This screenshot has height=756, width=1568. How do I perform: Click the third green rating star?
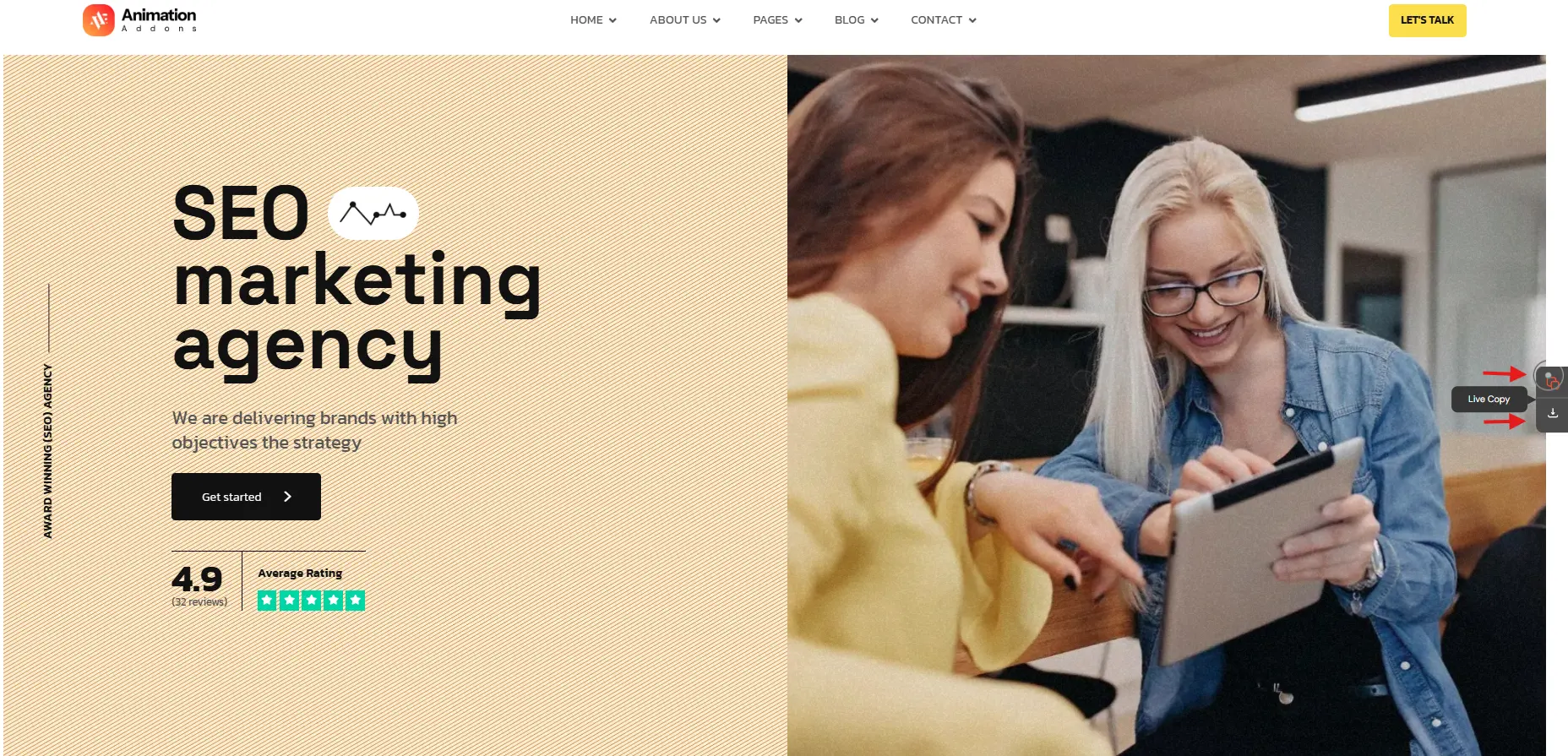(312, 600)
